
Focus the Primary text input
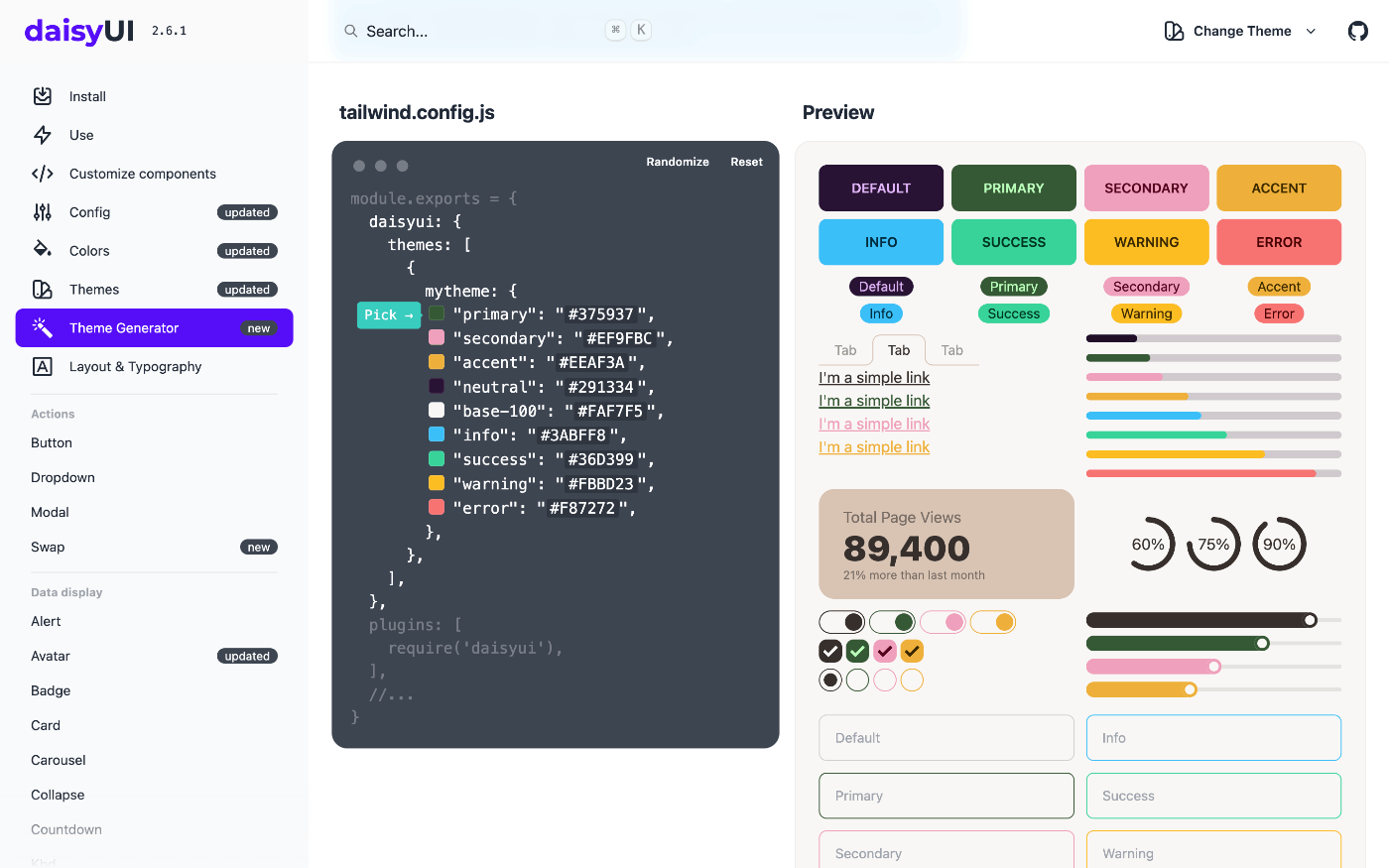(x=947, y=796)
